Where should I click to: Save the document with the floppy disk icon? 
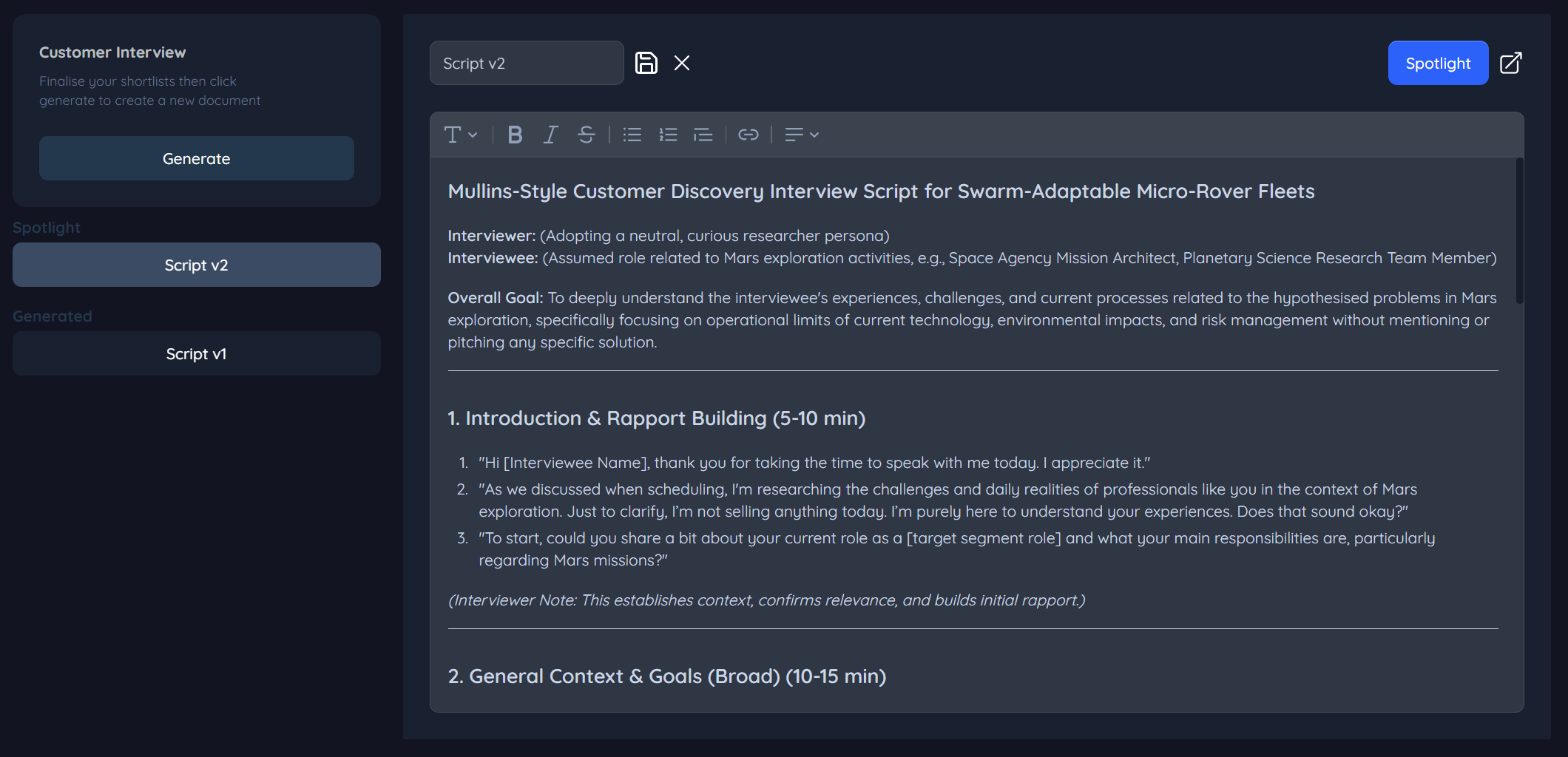pos(646,63)
